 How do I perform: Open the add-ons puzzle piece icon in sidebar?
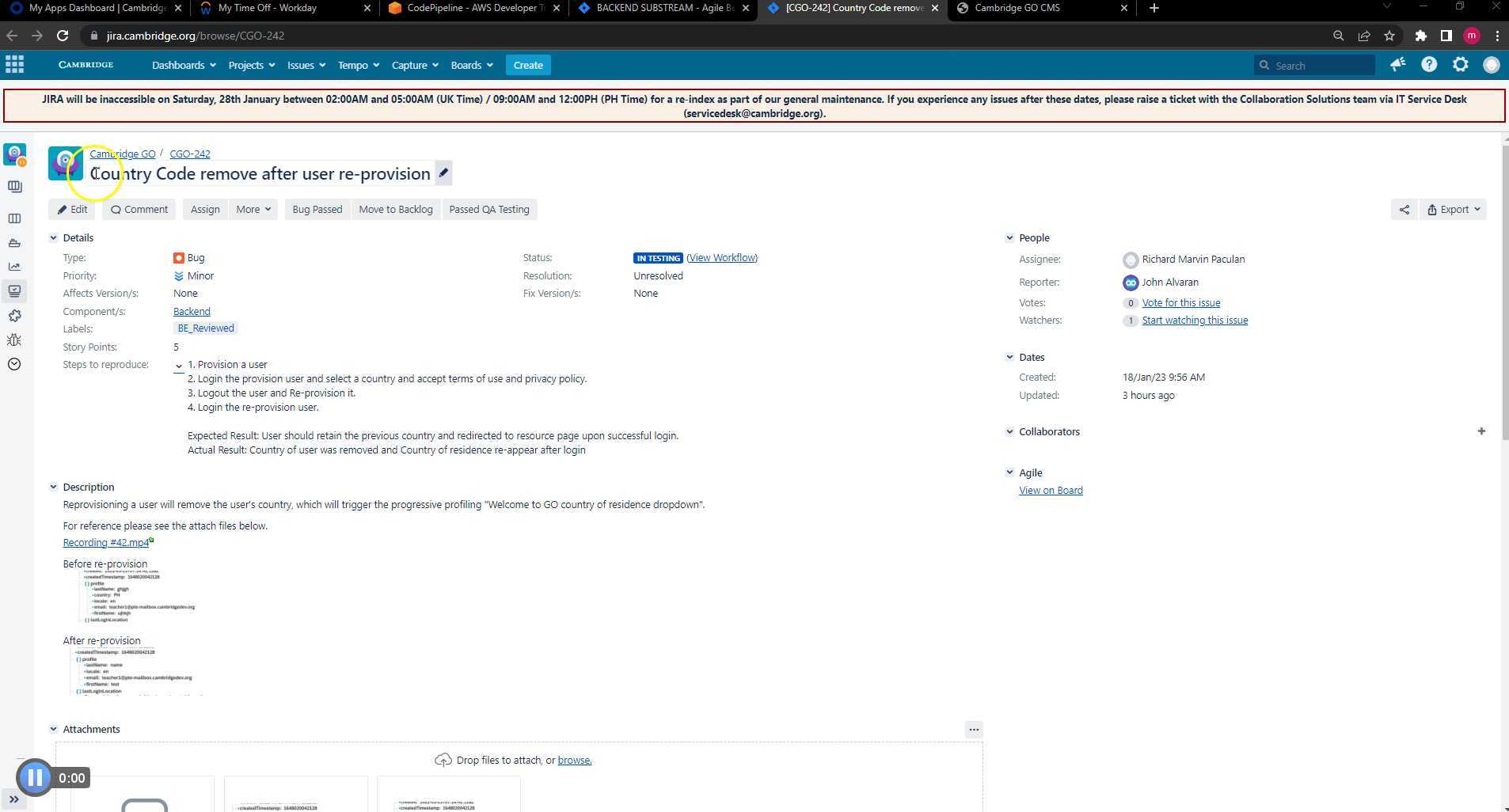(x=14, y=316)
